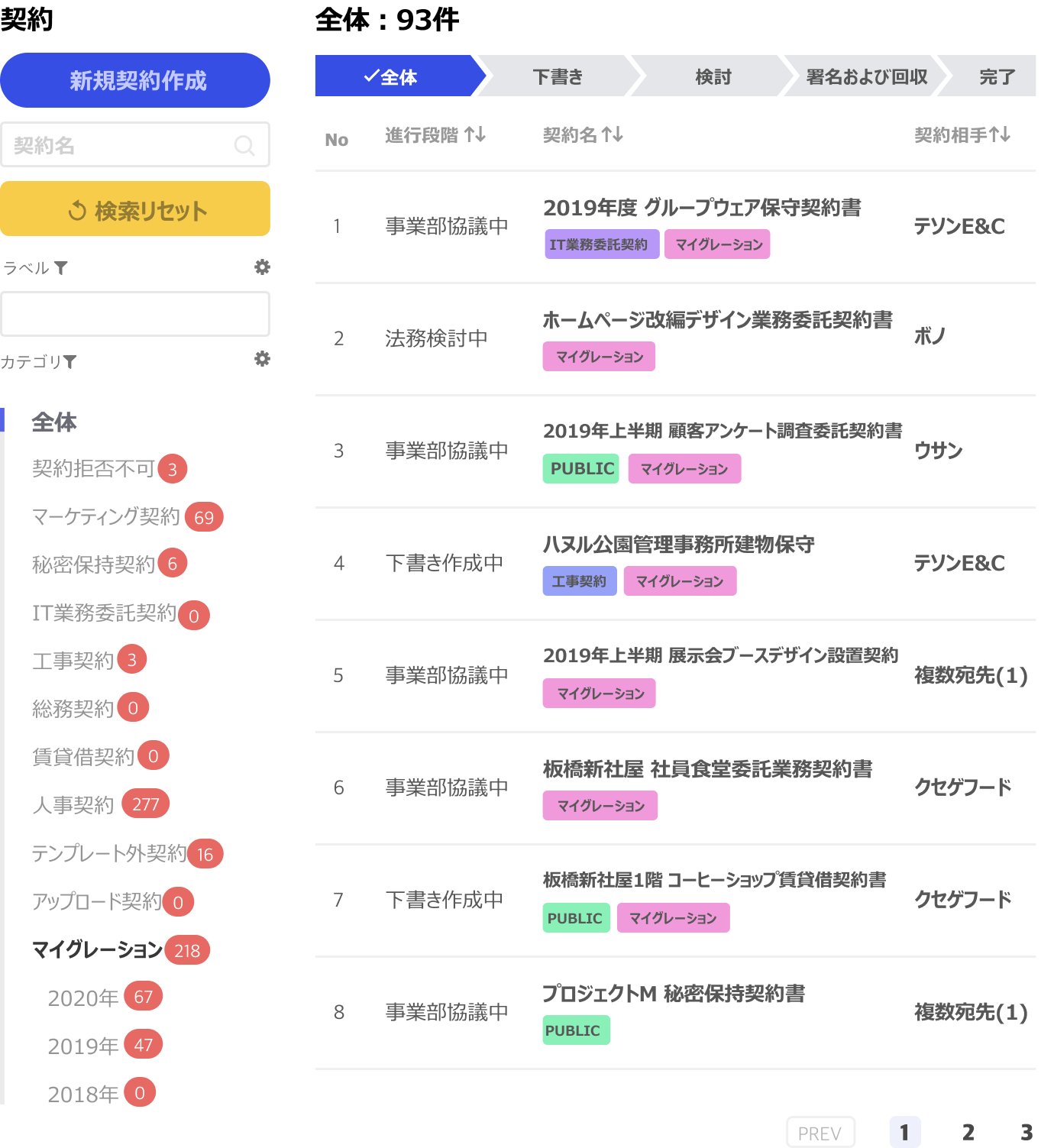Expand the 2019年 subcategory under マイグレーション
This screenshot has width=1054, height=1148.
[x=80, y=1045]
